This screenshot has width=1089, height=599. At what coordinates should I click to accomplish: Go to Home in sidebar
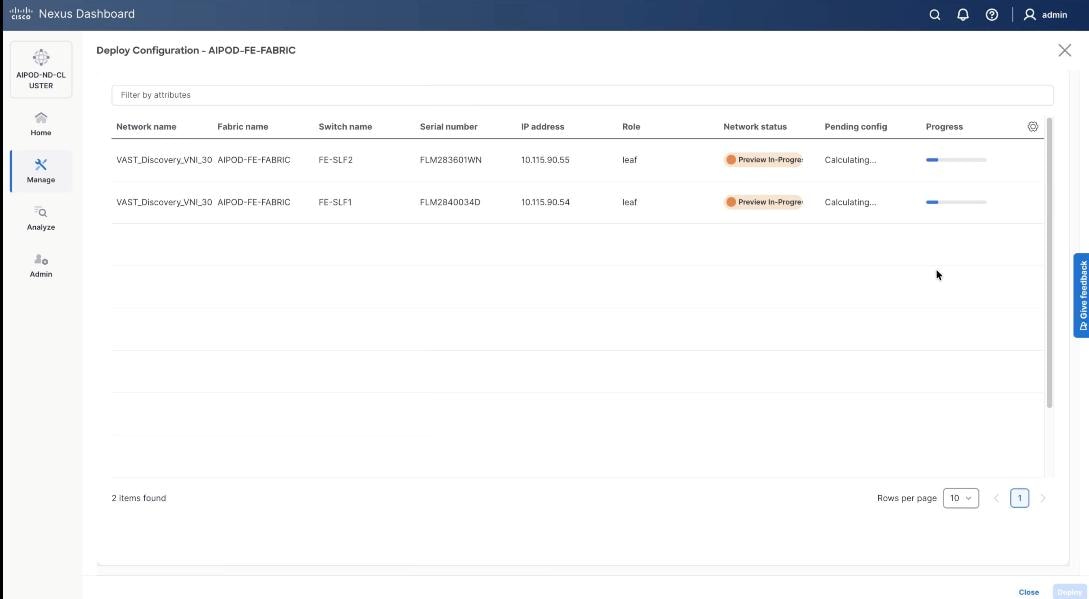41,124
